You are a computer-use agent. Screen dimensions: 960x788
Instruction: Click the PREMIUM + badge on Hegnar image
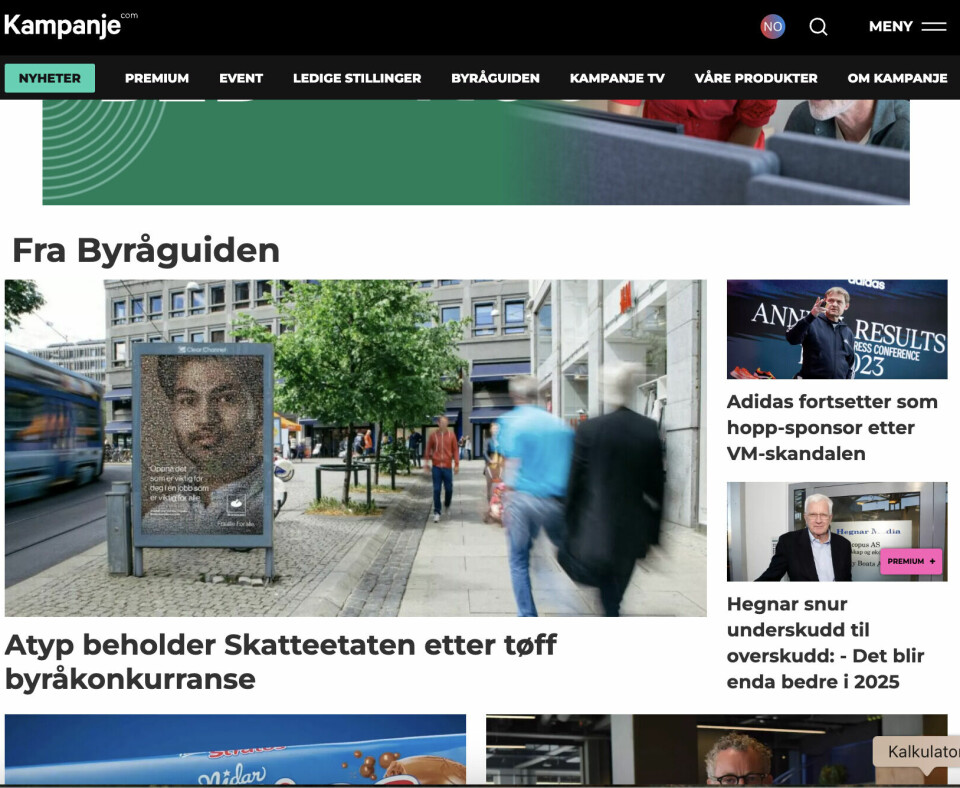tap(911, 561)
